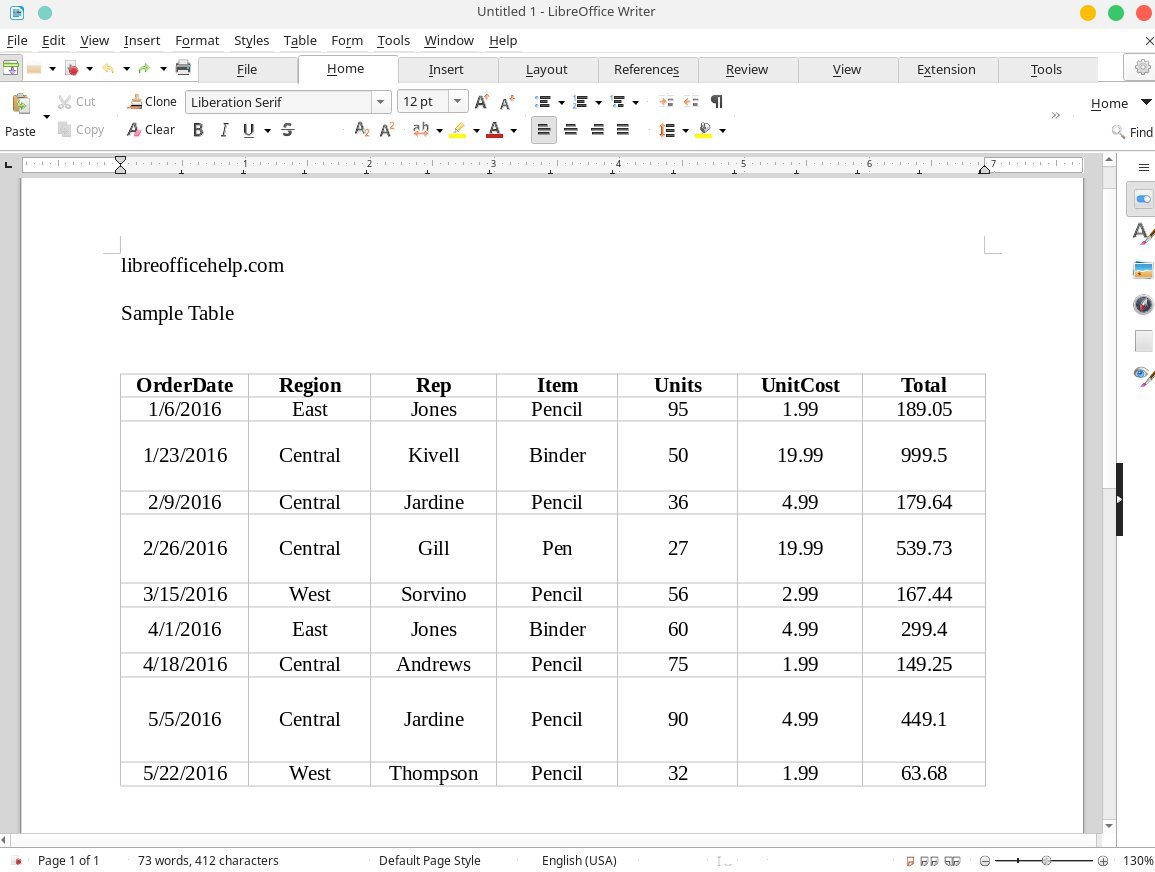Viewport: 1155px width, 872px height.
Task: Click the Decrease Font Size icon
Action: (507, 102)
